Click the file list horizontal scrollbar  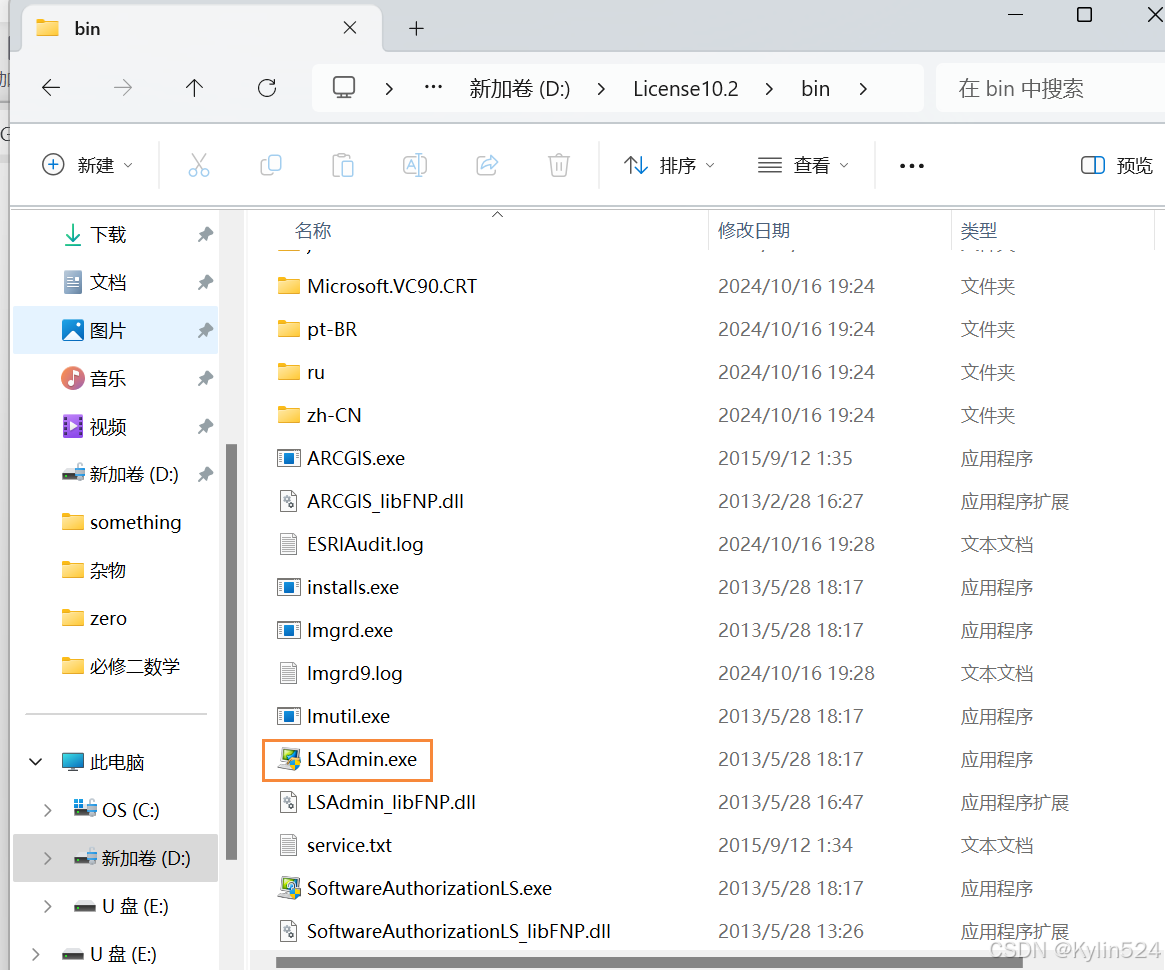(x=649, y=963)
